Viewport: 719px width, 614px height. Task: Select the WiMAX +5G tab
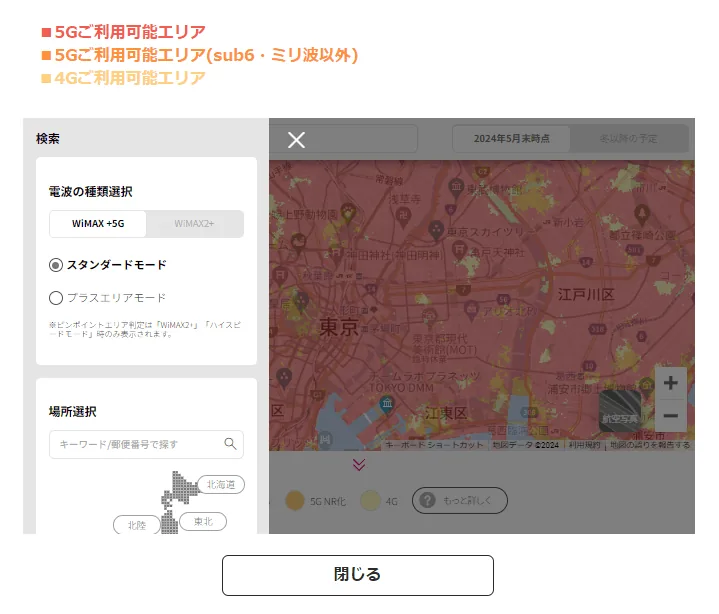coord(98,224)
